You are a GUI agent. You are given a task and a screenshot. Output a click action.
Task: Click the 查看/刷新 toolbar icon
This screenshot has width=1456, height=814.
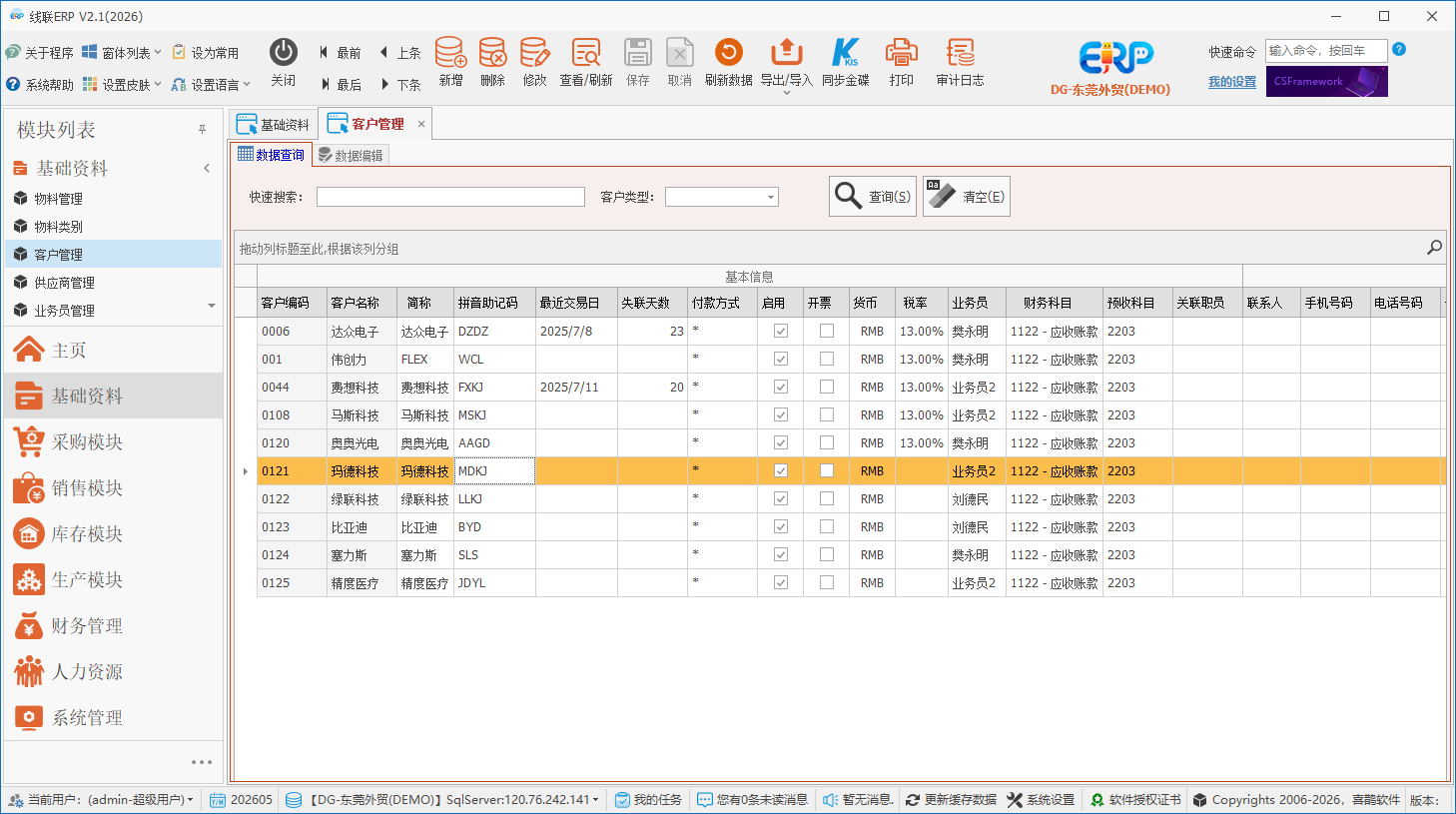[586, 62]
